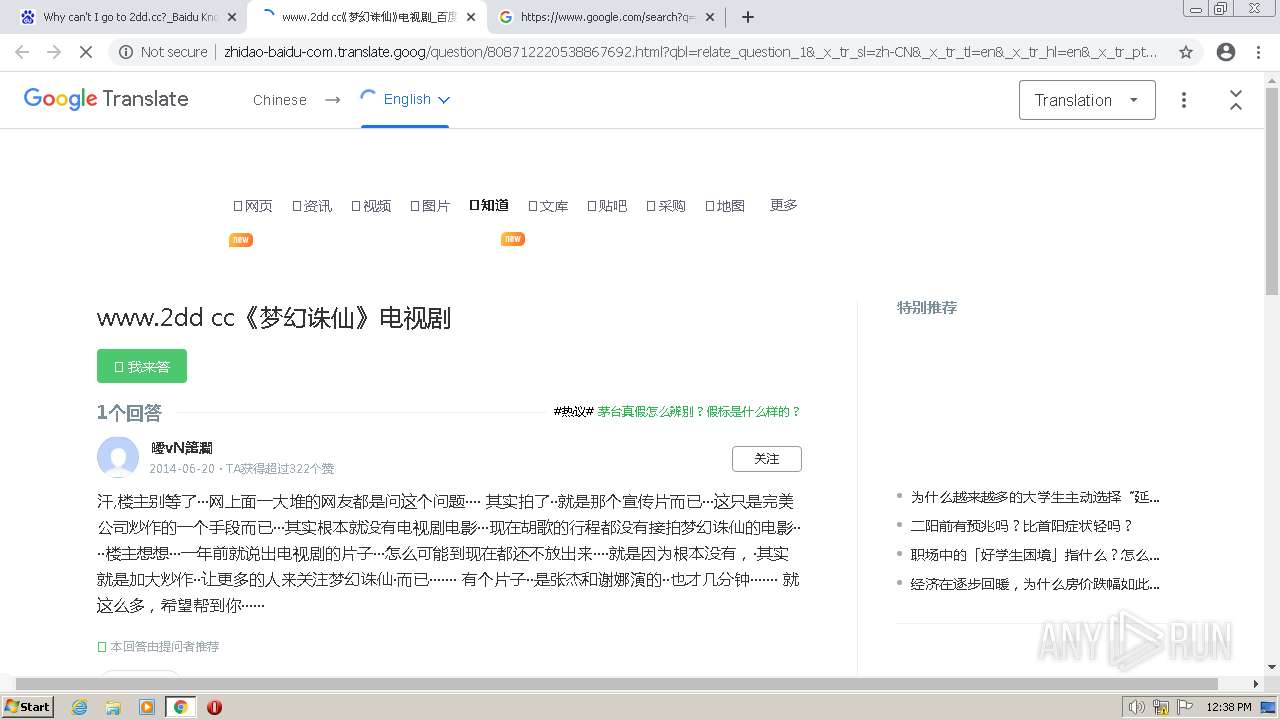Viewport: 1280px width, 720px height.
Task: Click the Chrome taskbar icon
Action: pos(180,707)
